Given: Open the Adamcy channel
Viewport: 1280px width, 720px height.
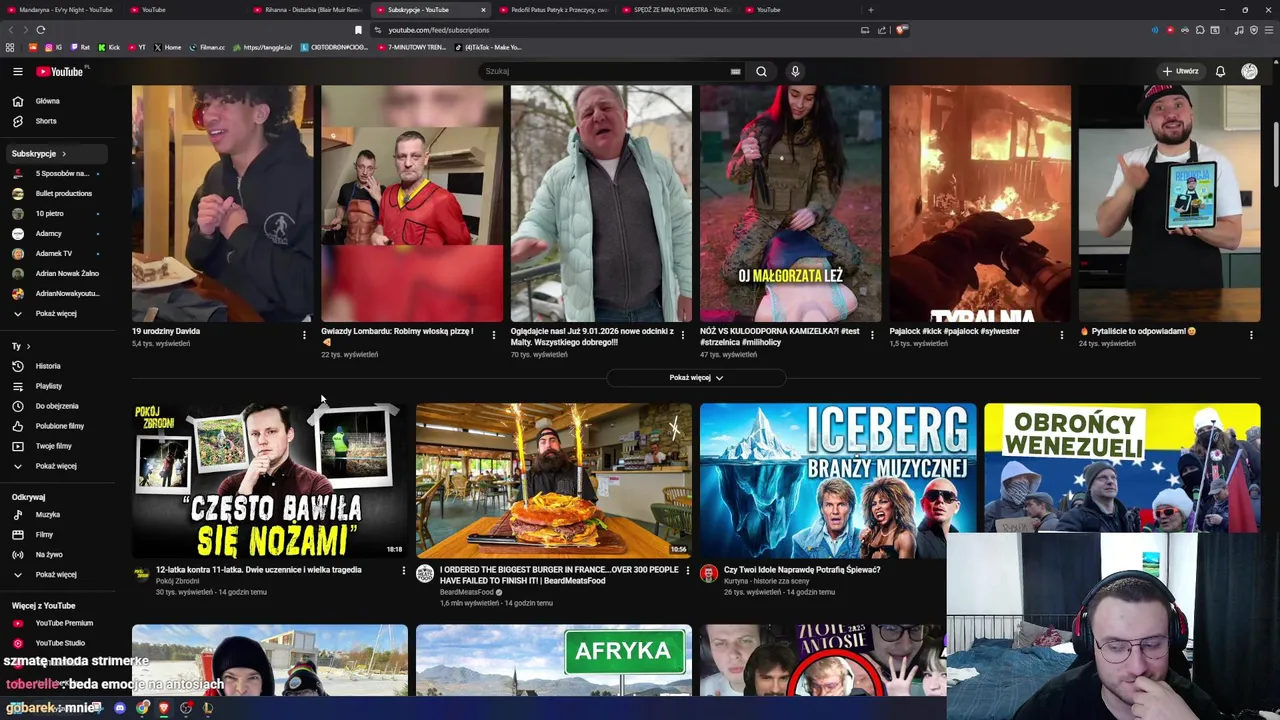Looking at the screenshot, I should coord(56,233).
